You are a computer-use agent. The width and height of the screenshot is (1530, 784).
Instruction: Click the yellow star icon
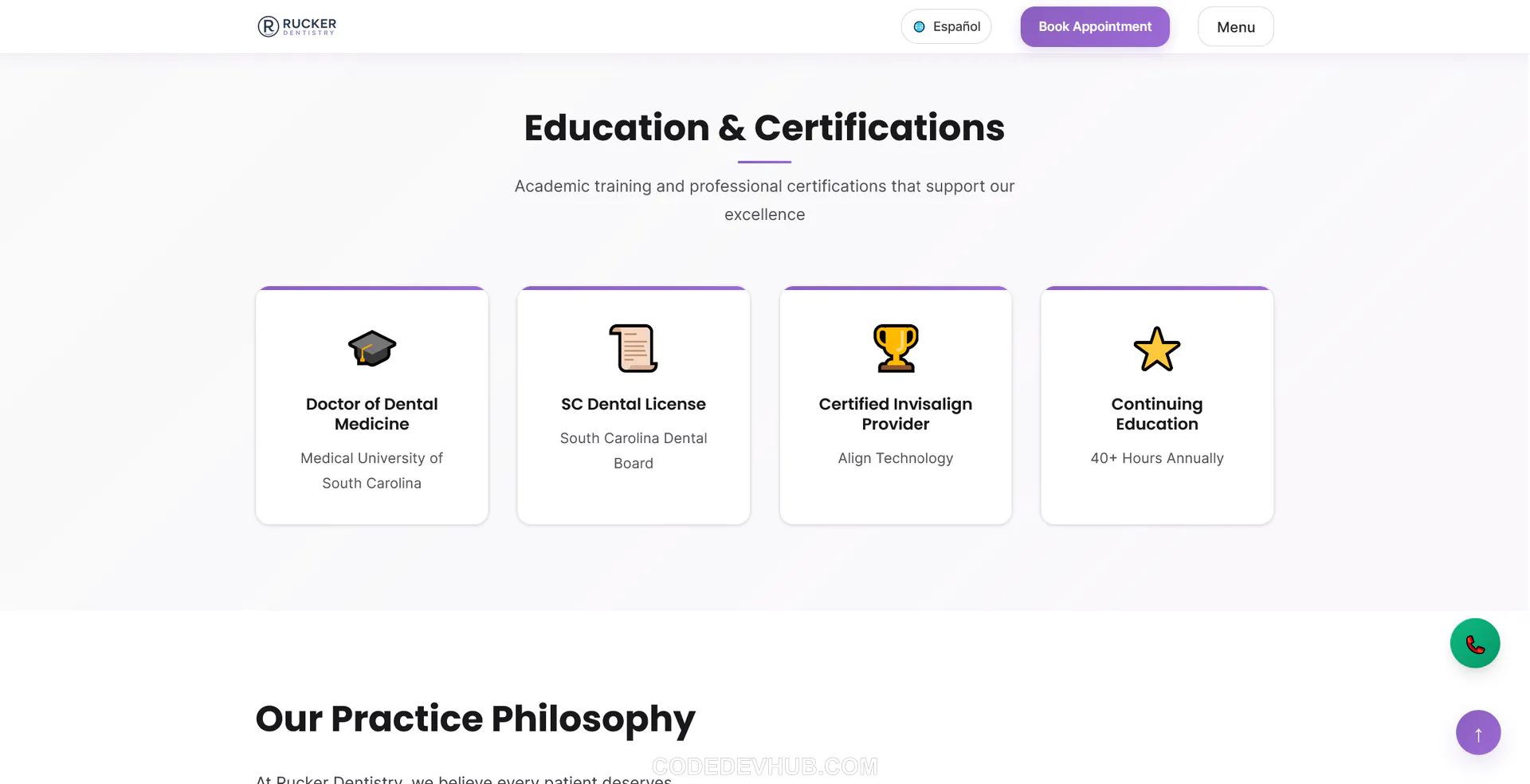[x=1157, y=349]
